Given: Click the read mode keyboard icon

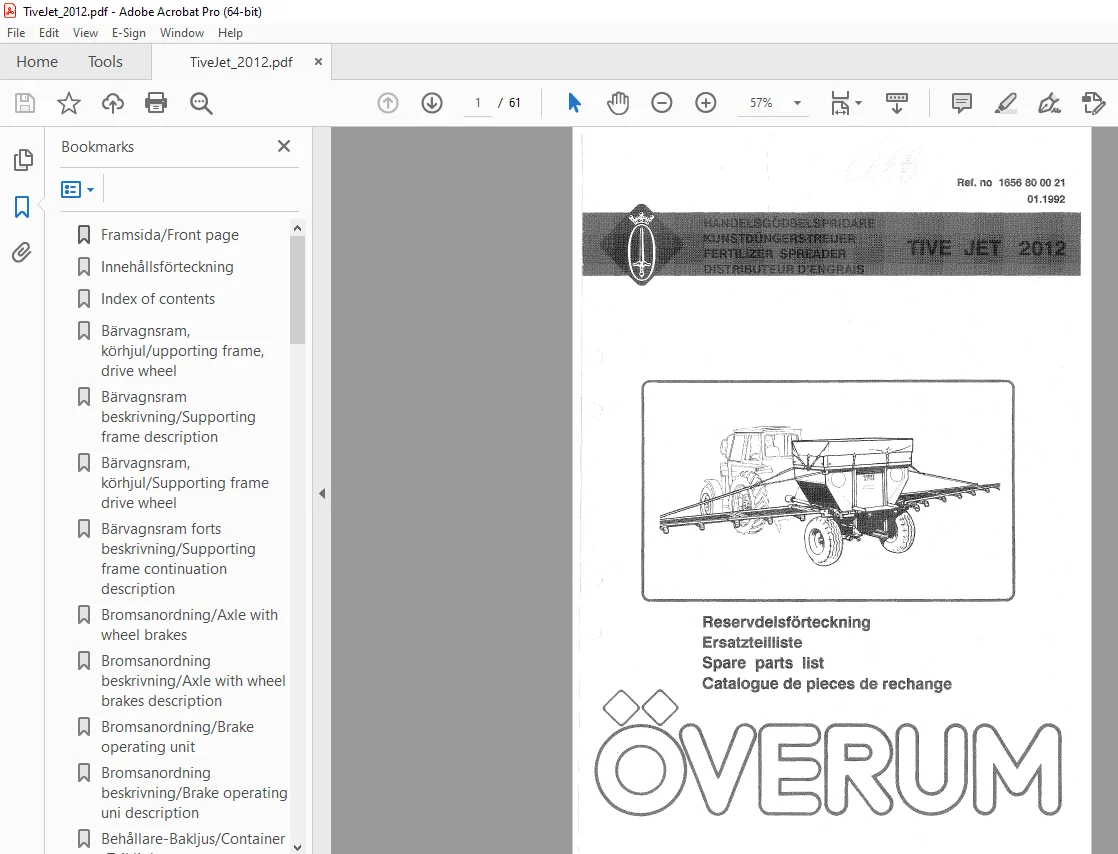Looking at the screenshot, I should point(896,103).
